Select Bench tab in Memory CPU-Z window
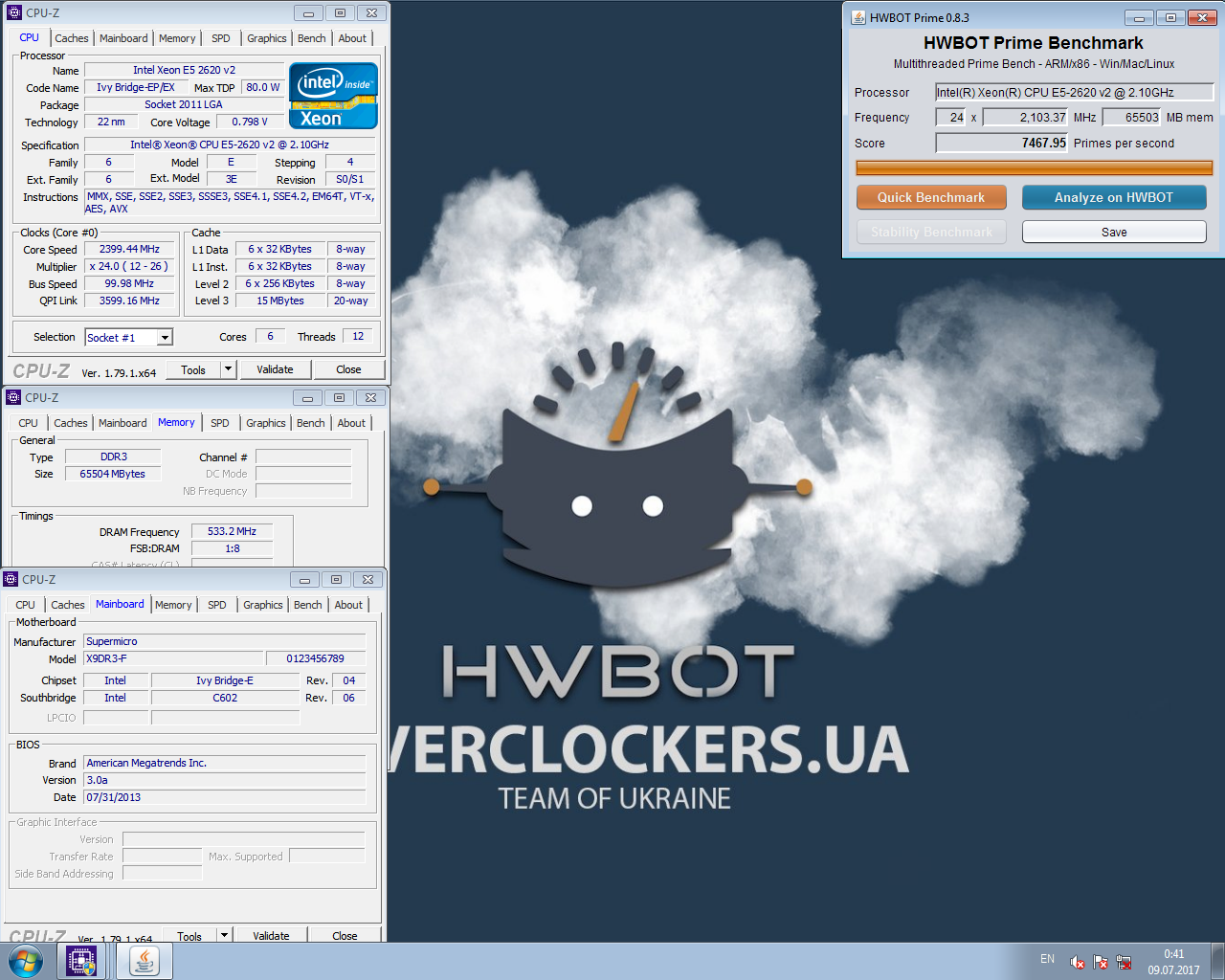The image size is (1225, 980). tap(311, 423)
